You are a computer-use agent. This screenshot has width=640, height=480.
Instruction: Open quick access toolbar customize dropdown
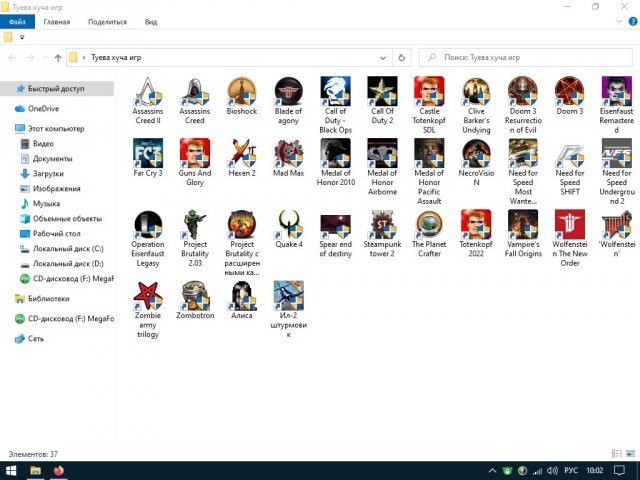pos(22,37)
